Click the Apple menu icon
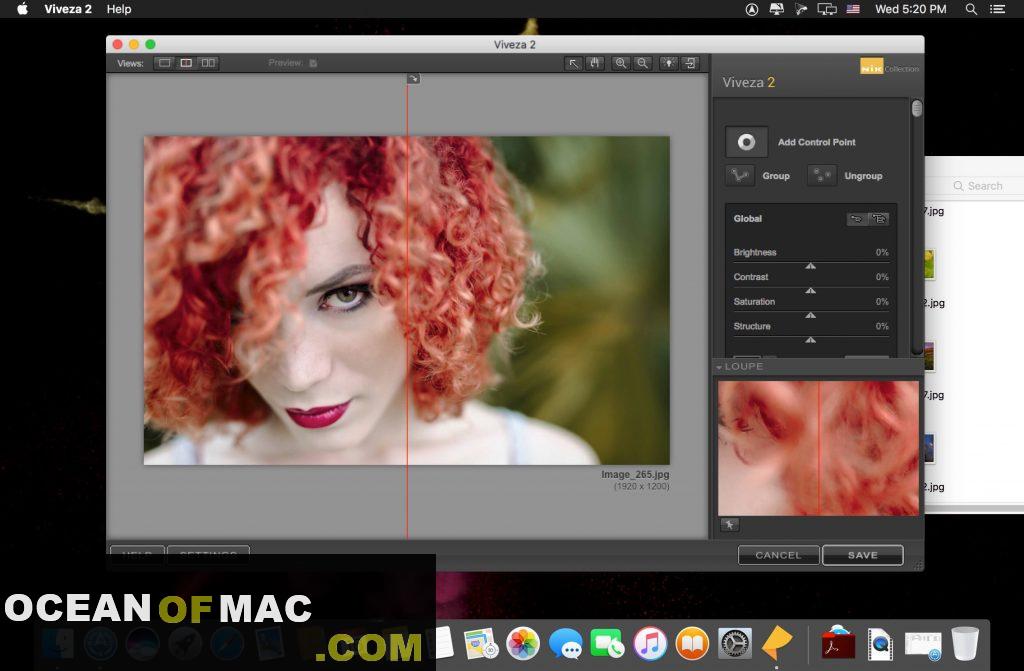 [22, 9]
